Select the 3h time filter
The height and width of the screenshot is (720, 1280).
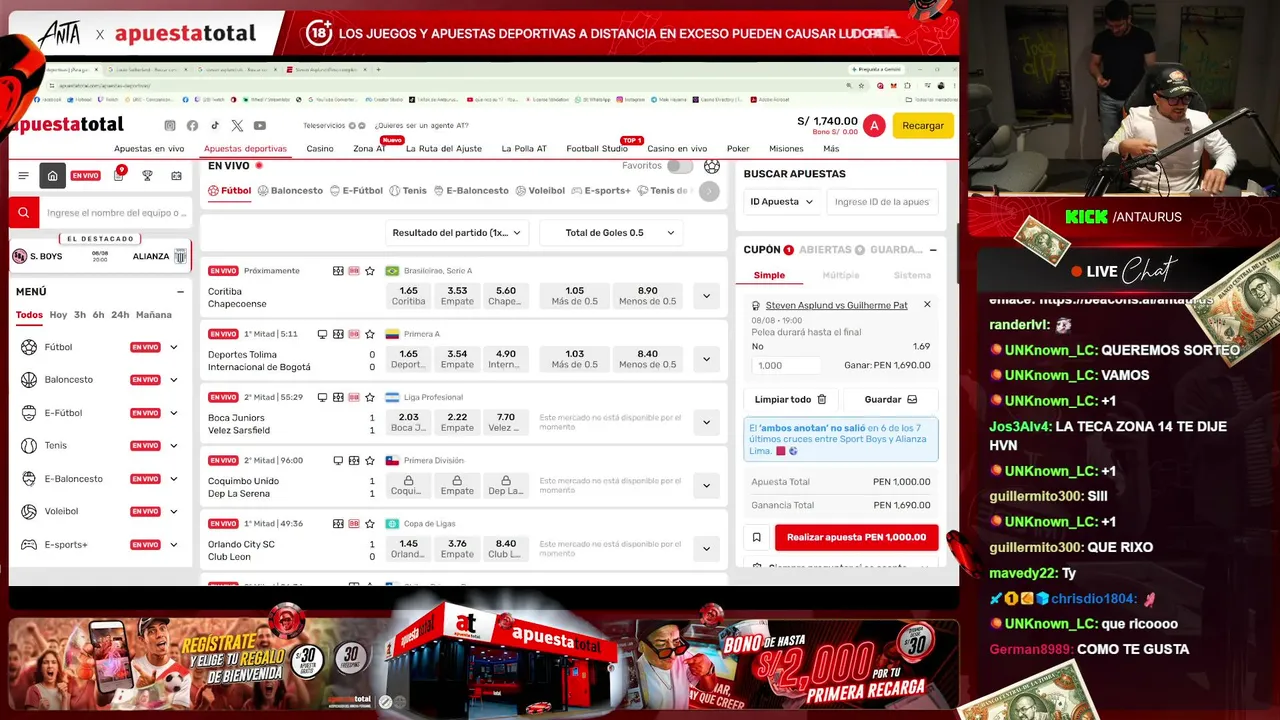click(x=80, y=315)
